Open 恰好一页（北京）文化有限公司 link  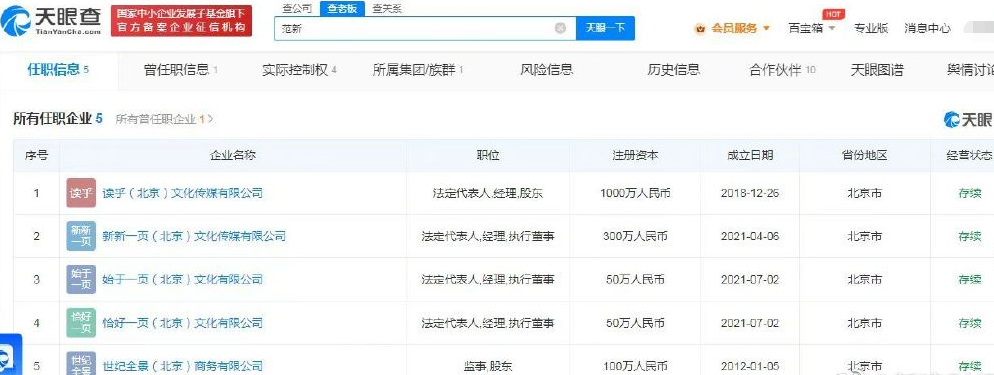pos(183,323)
